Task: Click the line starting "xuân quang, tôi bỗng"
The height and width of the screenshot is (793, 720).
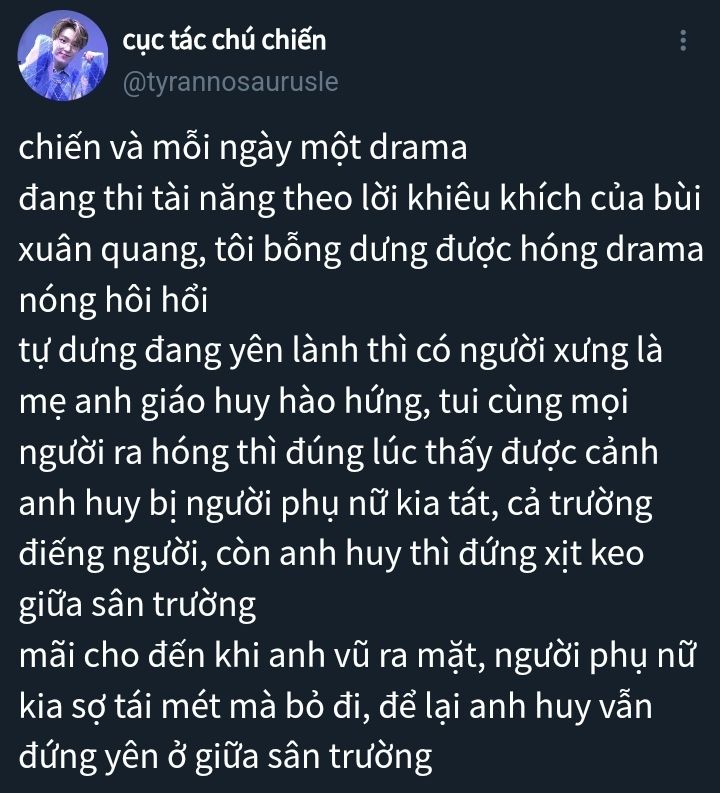Action: [x=361, y=251]
